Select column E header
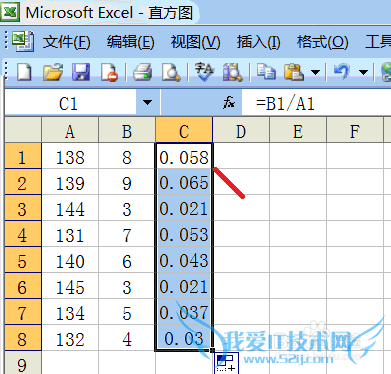The image size is (391, 374). pyautogui.click(x=298, y=131)
